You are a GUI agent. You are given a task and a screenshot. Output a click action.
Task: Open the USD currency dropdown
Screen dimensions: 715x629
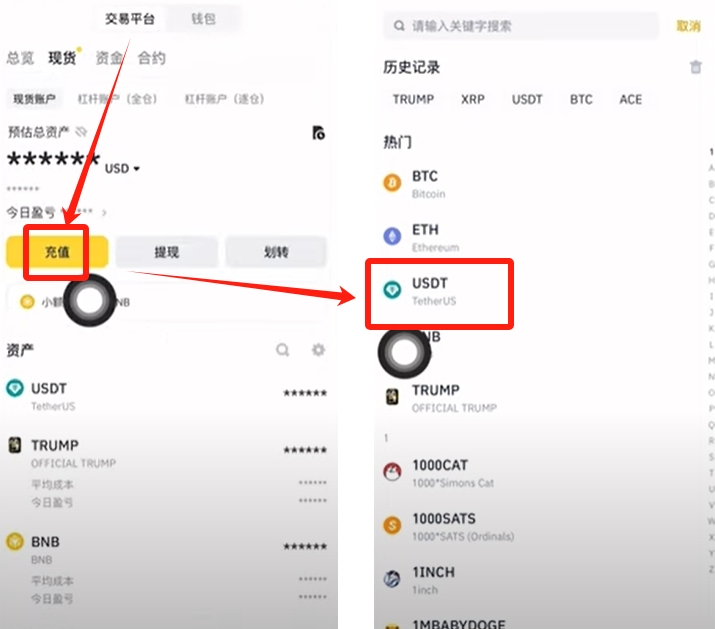[x=122, y=169]
